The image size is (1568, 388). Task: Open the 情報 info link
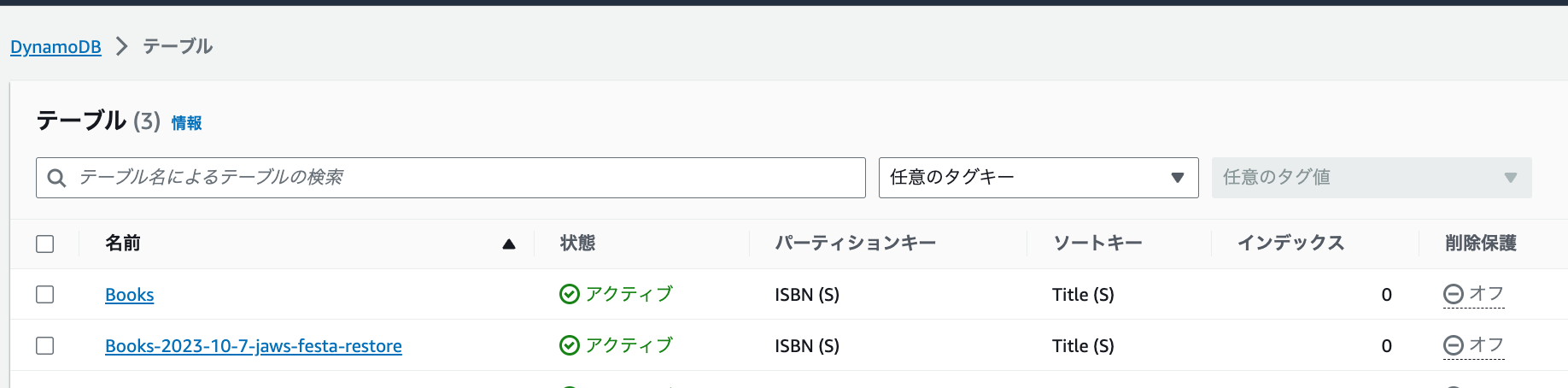pos(186,123)
